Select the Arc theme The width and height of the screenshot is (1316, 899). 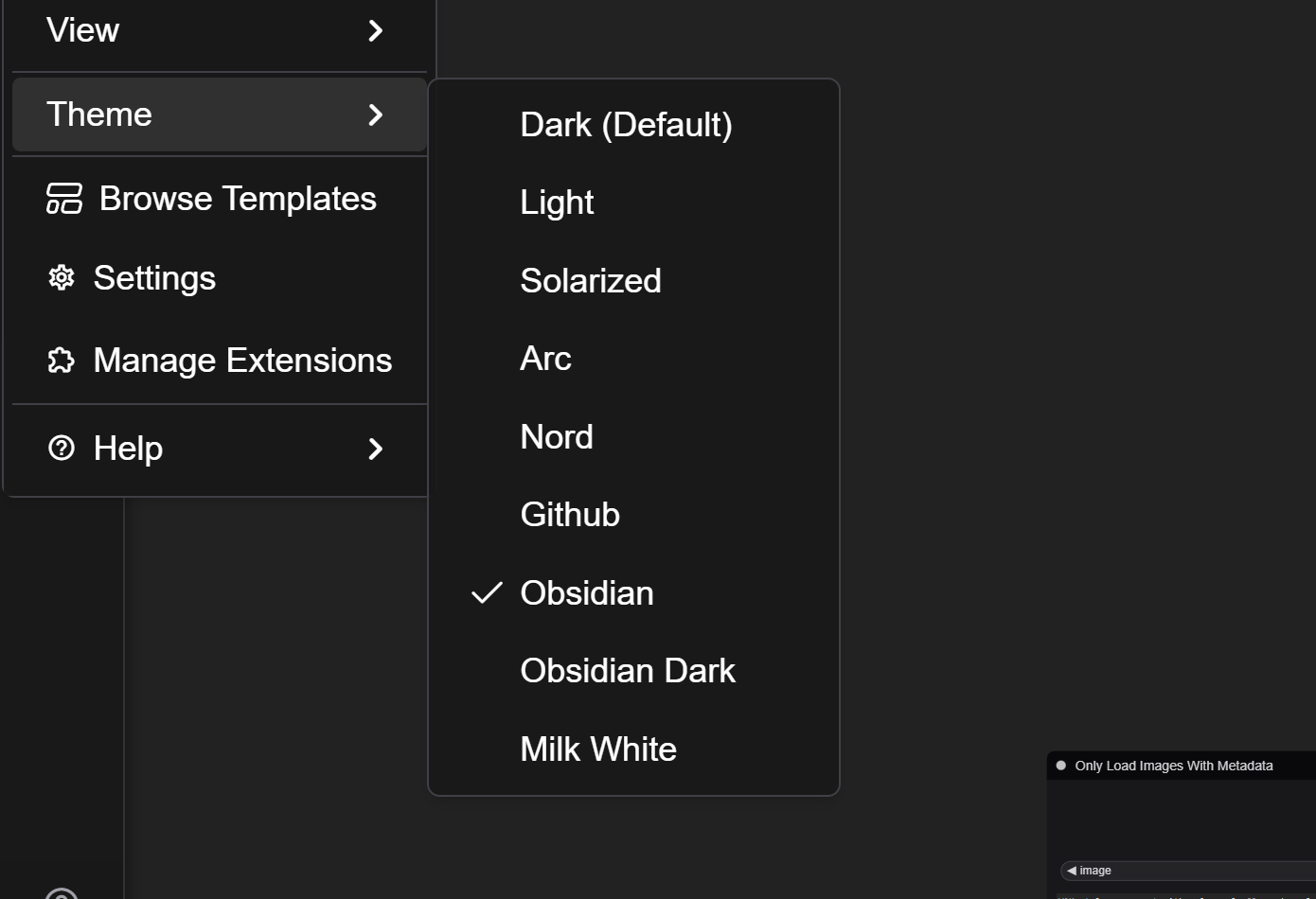pos(545,359)
